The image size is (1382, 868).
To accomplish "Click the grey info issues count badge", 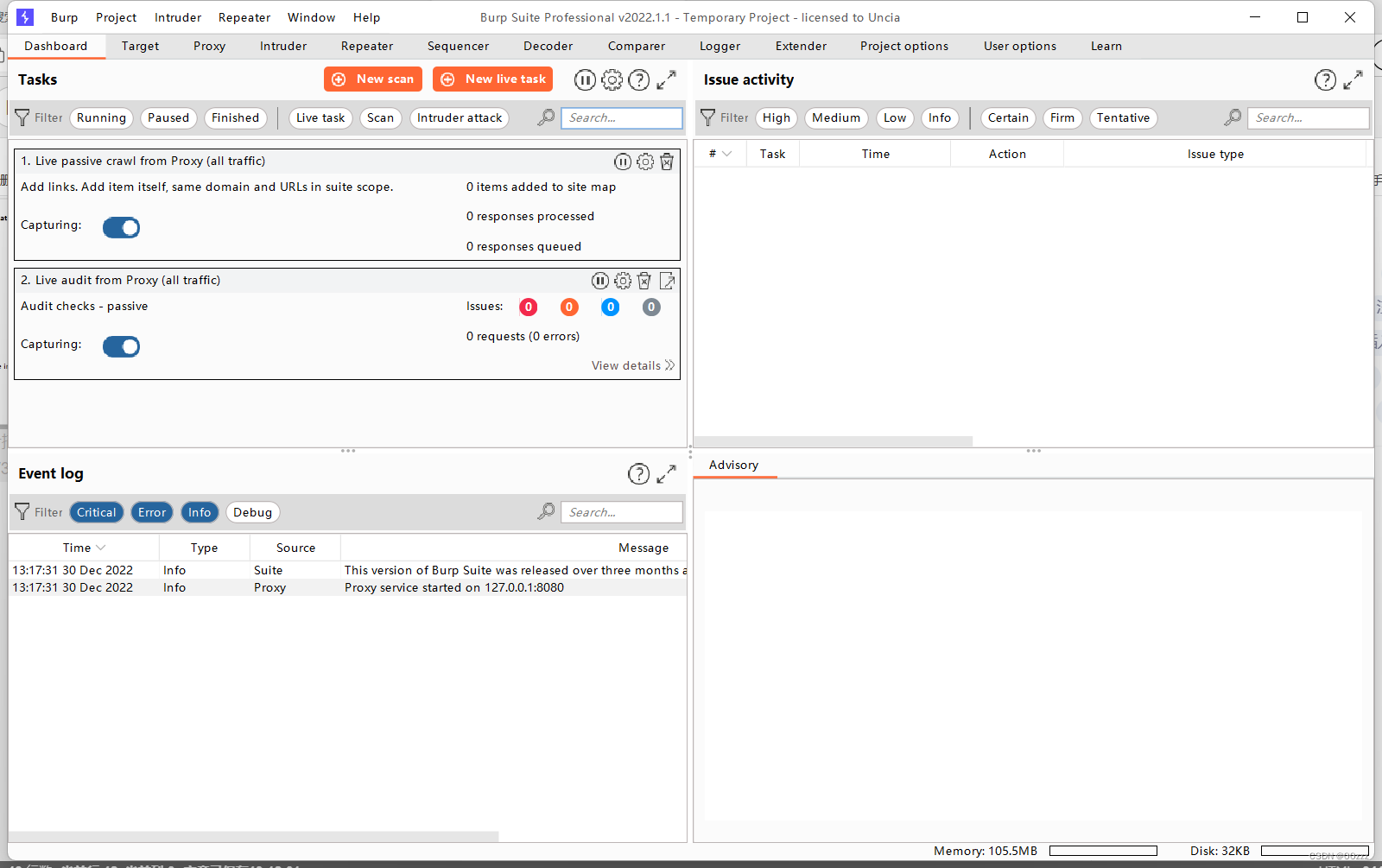I will pyautogui.click(x=651, y=307).
